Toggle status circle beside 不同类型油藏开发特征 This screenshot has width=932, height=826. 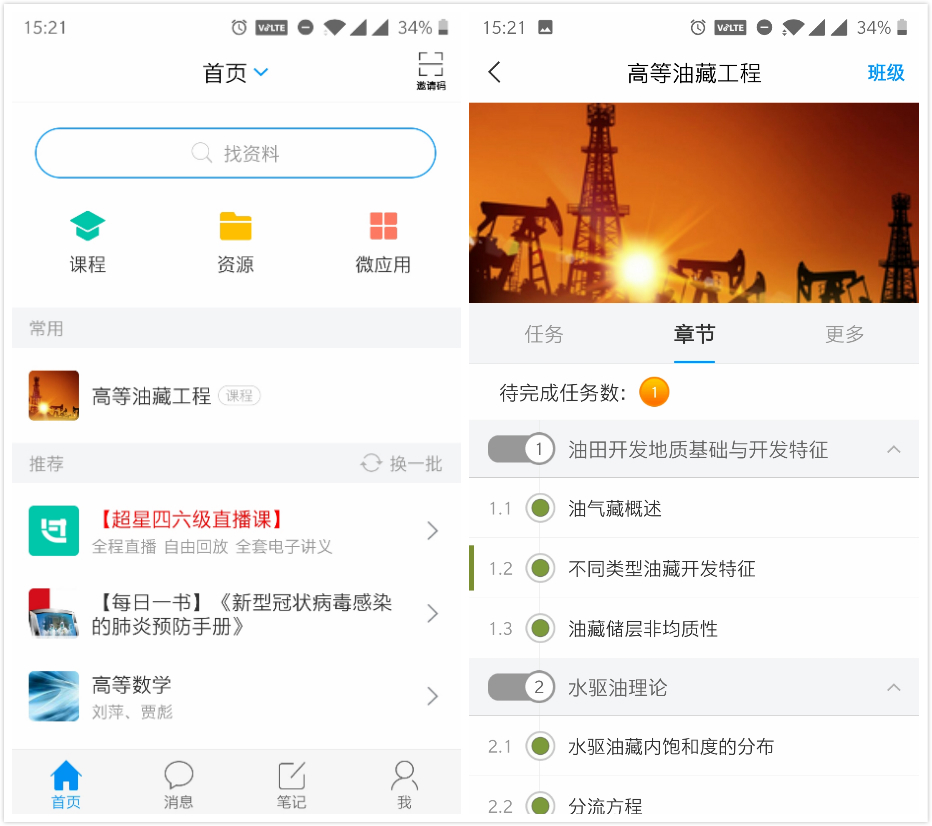click(540, 568)
